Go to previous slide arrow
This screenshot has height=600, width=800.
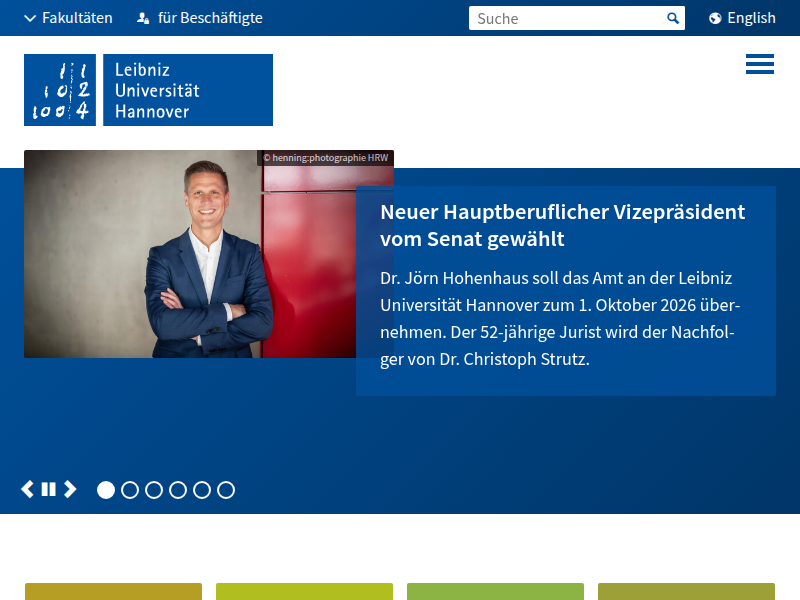[28, 489]
